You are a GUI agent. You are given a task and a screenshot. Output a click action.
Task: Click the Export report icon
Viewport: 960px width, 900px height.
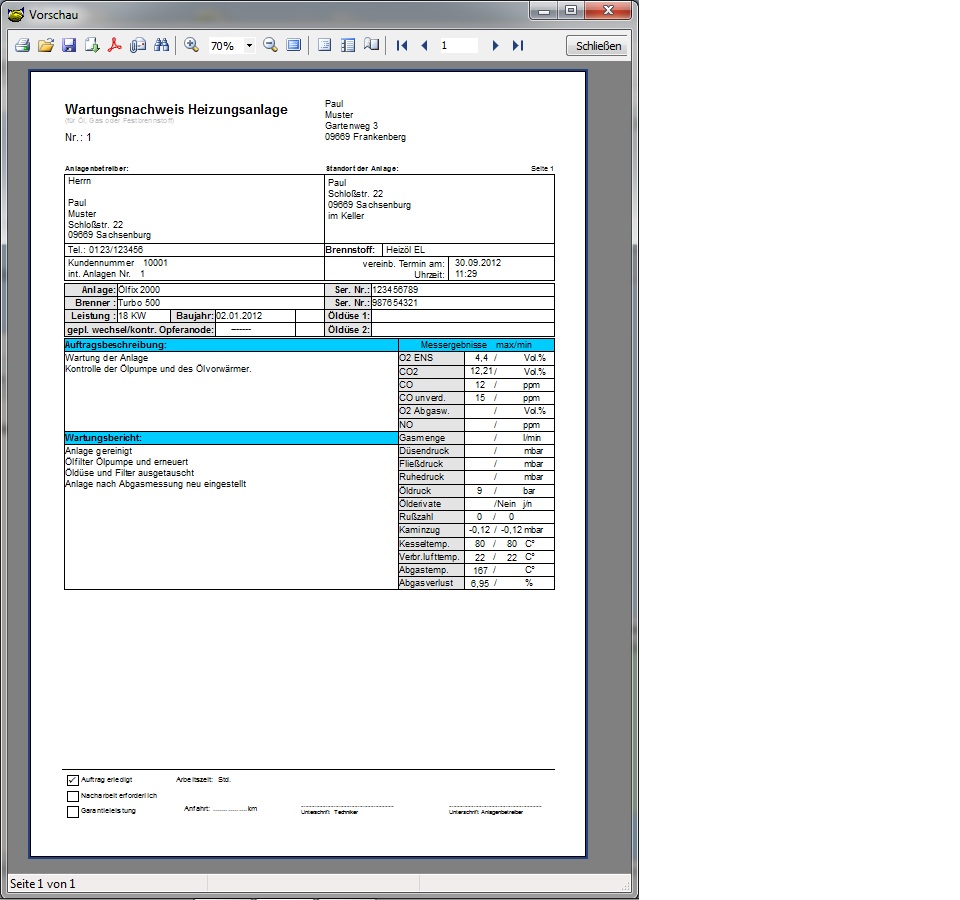[x=92, y=45]
